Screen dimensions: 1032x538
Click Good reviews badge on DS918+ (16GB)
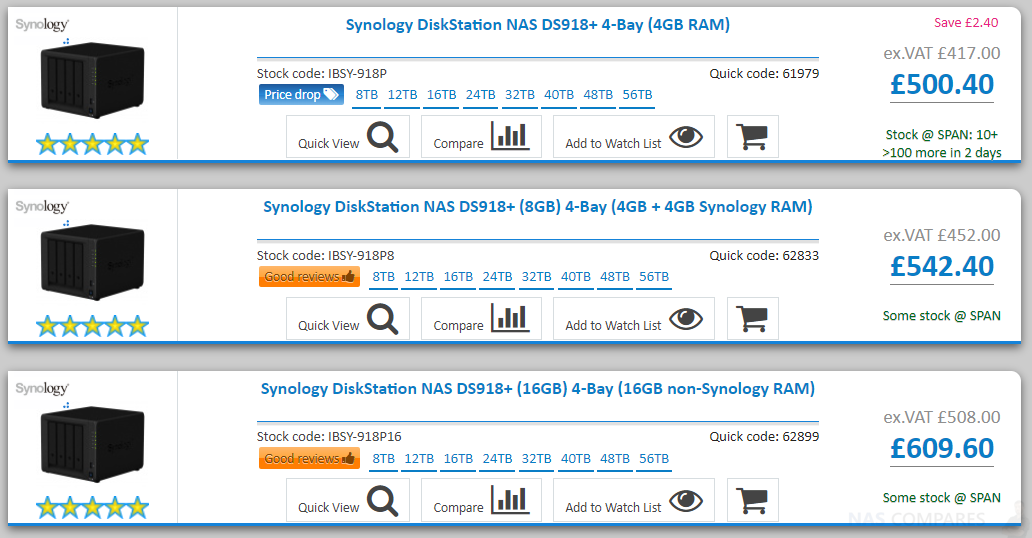pyautogui.click(x=309, y=458)
